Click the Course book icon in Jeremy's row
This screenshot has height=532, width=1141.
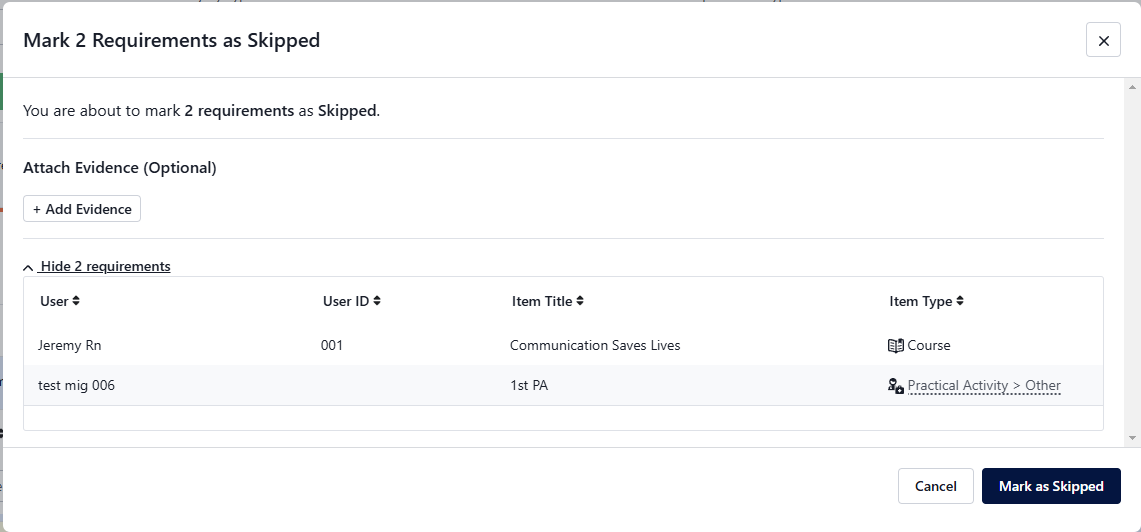[x=896, y=346]
